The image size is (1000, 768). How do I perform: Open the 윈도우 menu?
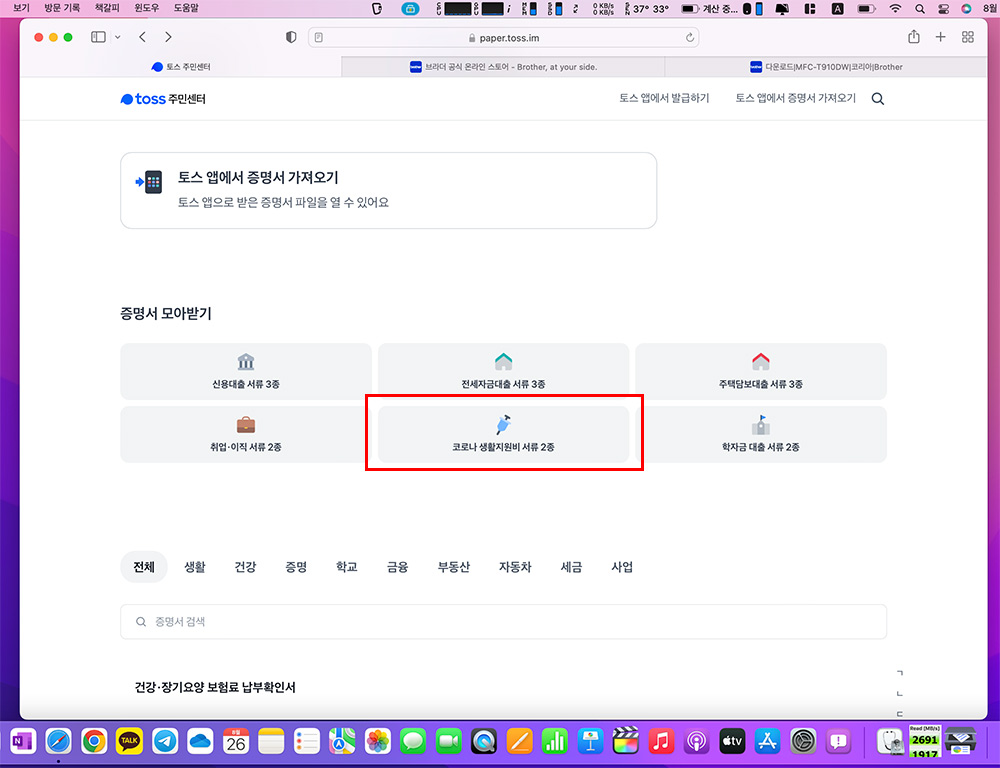[x=147, y=8]
